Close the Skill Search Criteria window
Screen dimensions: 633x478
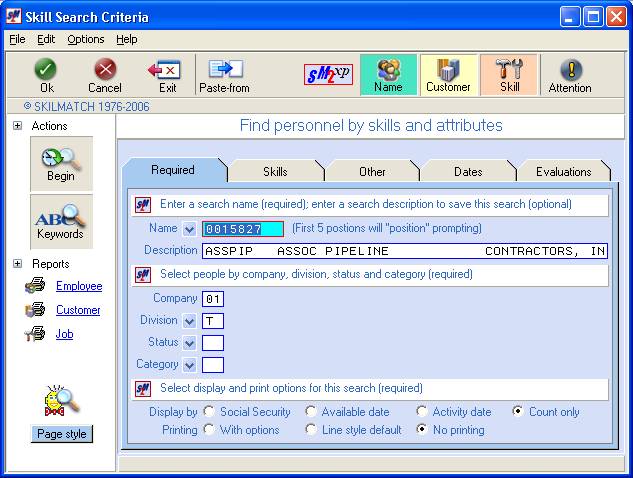(x=616, y=17)
